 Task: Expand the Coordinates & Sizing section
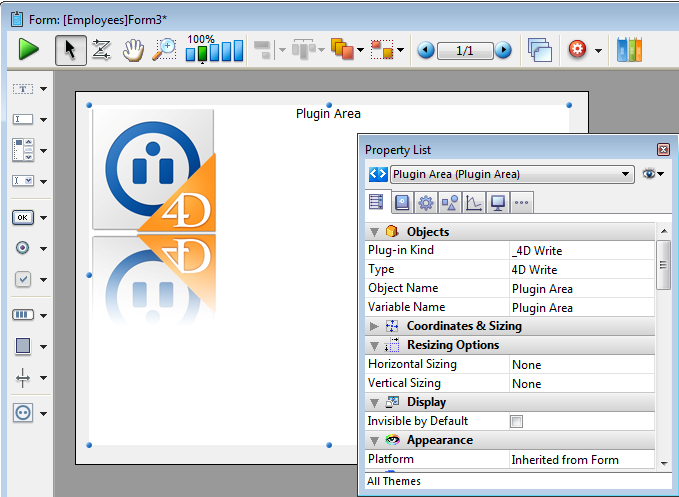[x=375, y=326]
